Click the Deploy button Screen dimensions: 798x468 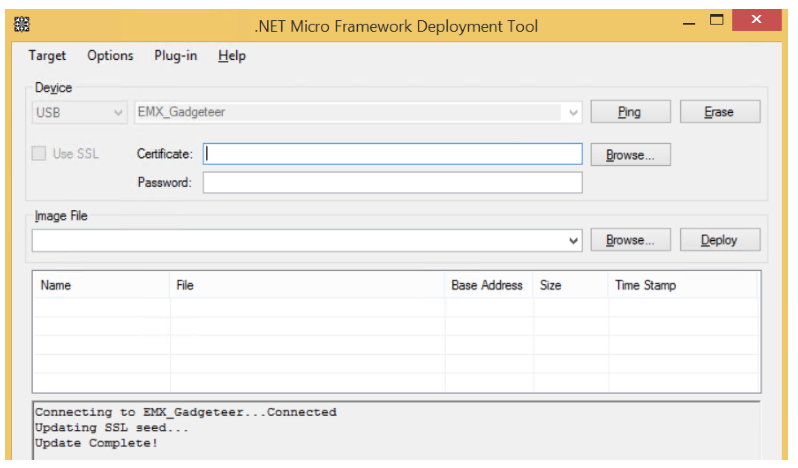click(x=720, y=240)
